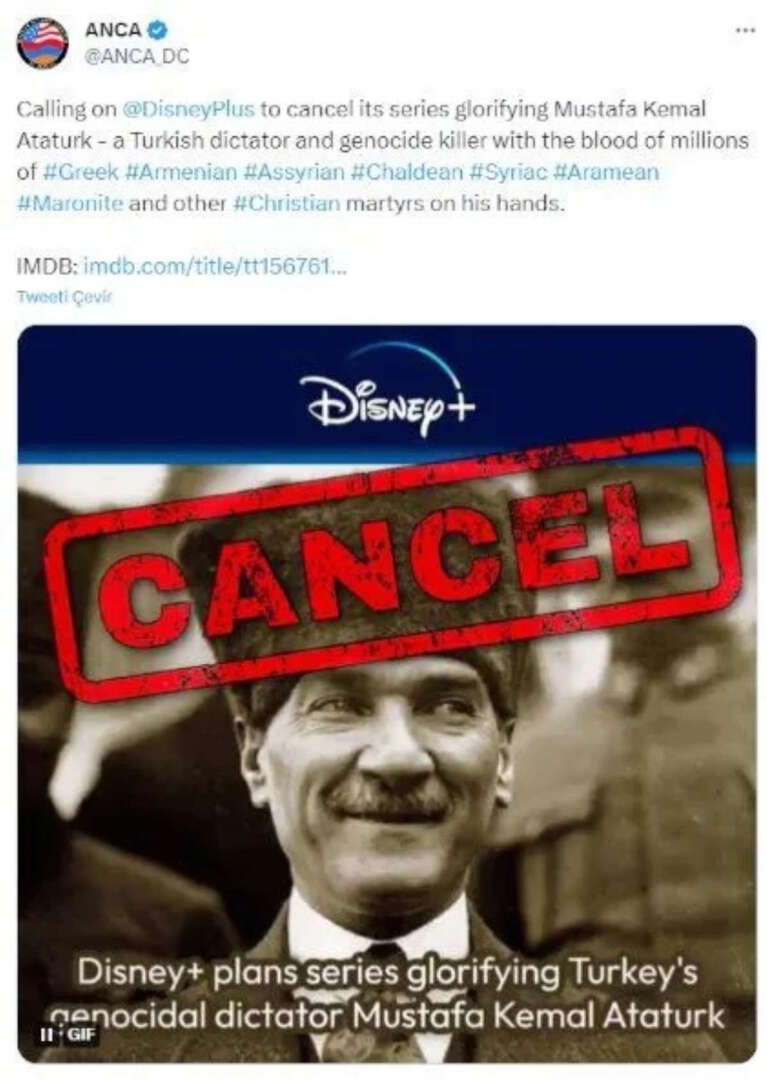Screen dimensions: 767x1080
Task: Open the ANCA display name
Action: pyautogui.click(x=114, y=30)
